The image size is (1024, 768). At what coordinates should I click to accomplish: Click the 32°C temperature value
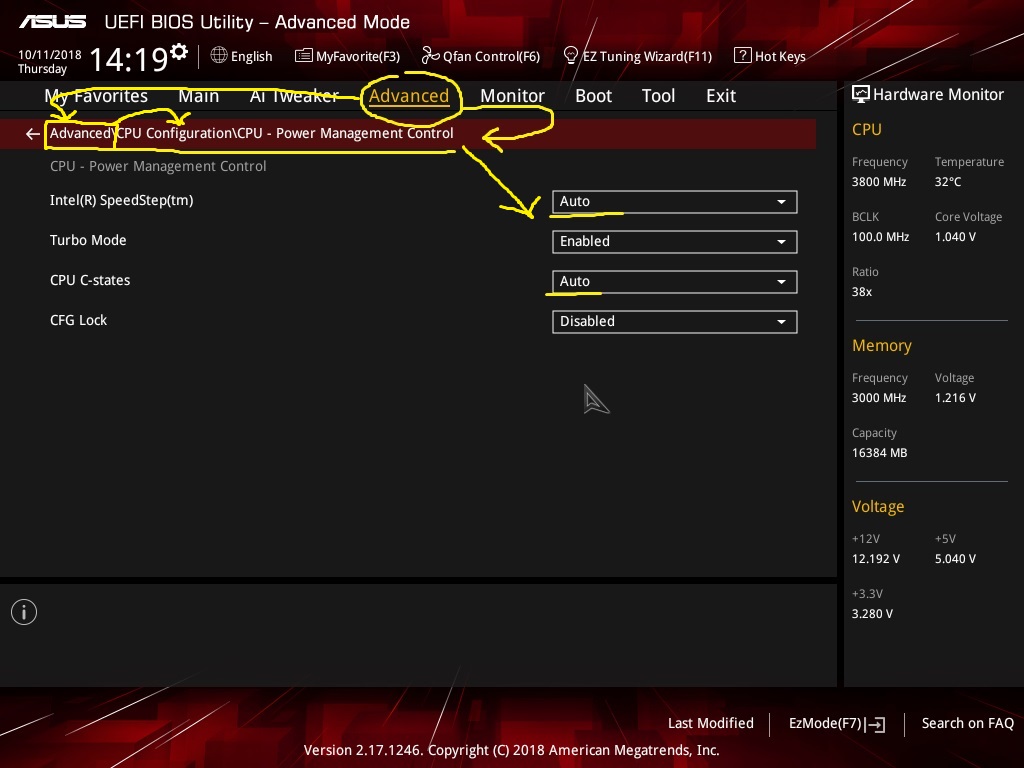point(948,182)
